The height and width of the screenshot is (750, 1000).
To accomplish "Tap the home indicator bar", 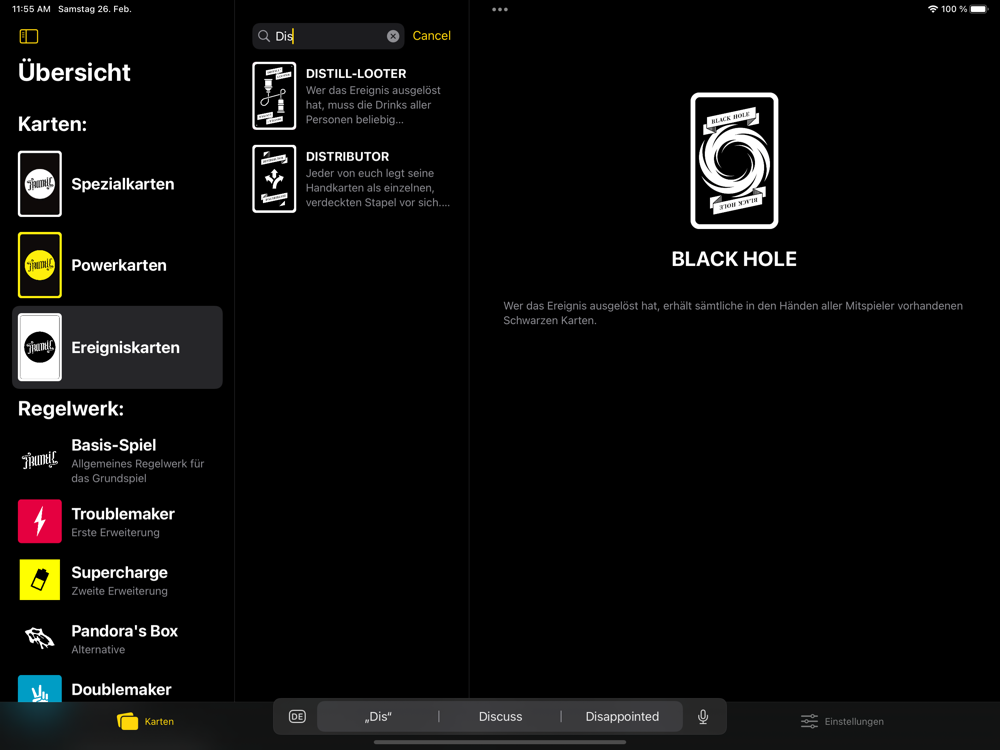I will click(x=500, y=742).
